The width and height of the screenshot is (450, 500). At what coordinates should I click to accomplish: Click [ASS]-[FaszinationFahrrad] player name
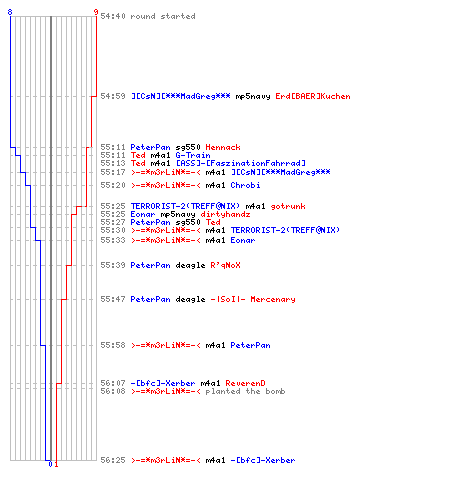pyautogui.click(x=240, y=163)
